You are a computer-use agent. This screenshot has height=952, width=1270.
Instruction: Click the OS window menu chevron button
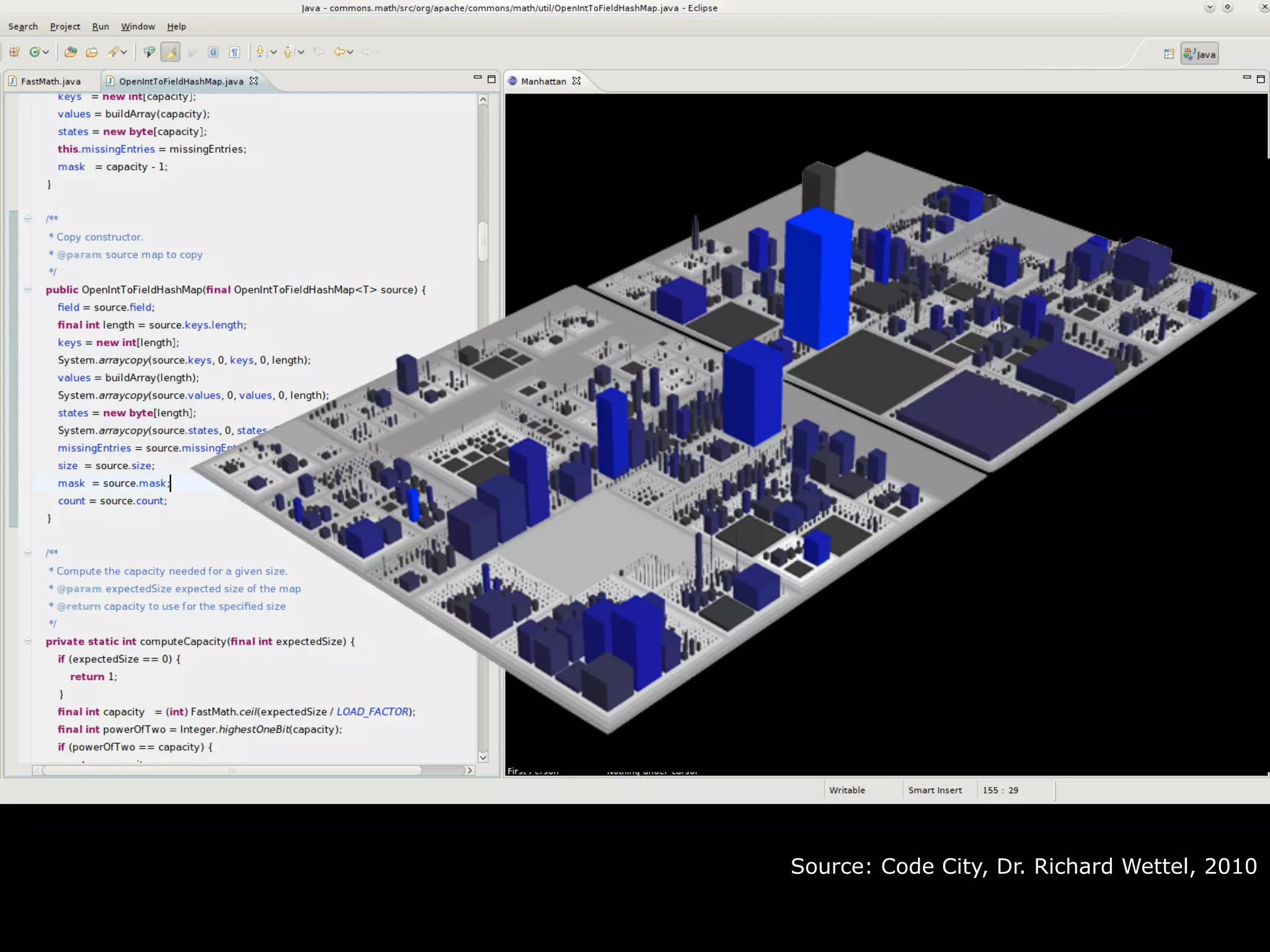(1210, 7)
